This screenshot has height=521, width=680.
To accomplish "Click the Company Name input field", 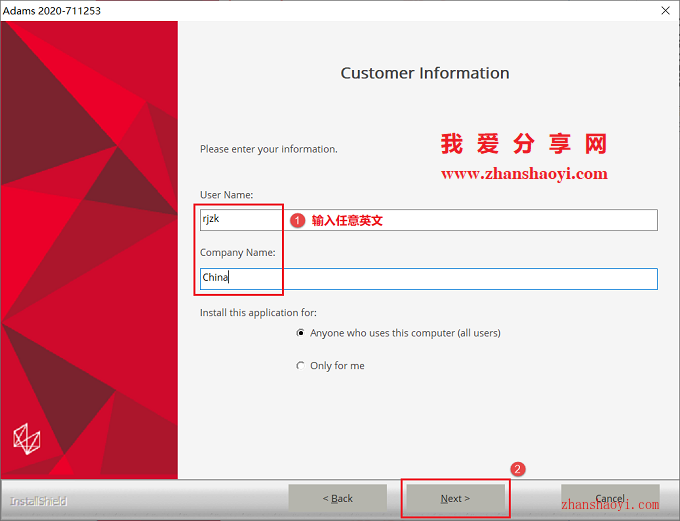I will (428, 279).
